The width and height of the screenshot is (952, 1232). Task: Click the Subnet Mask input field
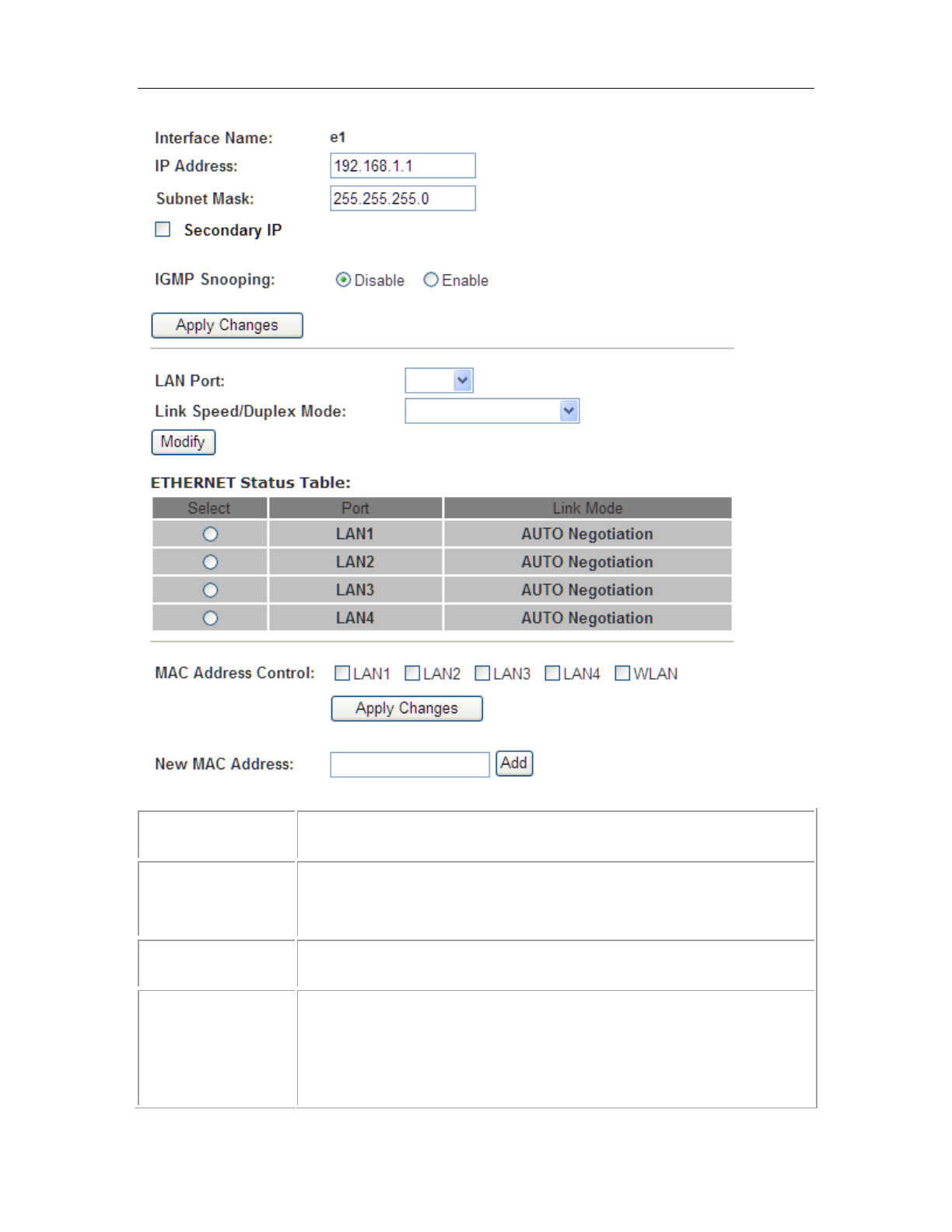(403, 198)
